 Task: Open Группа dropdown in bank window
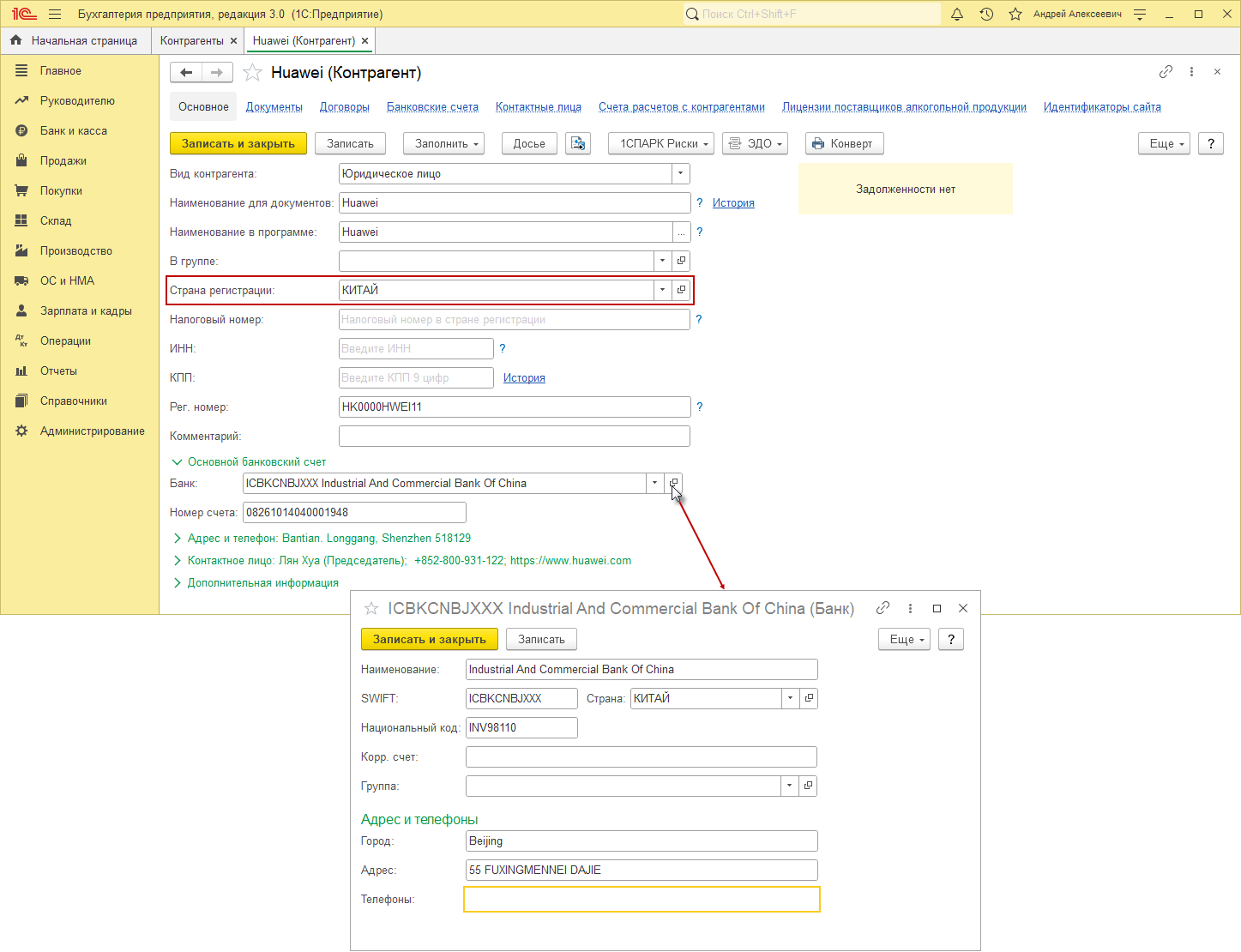click(789, 786)
